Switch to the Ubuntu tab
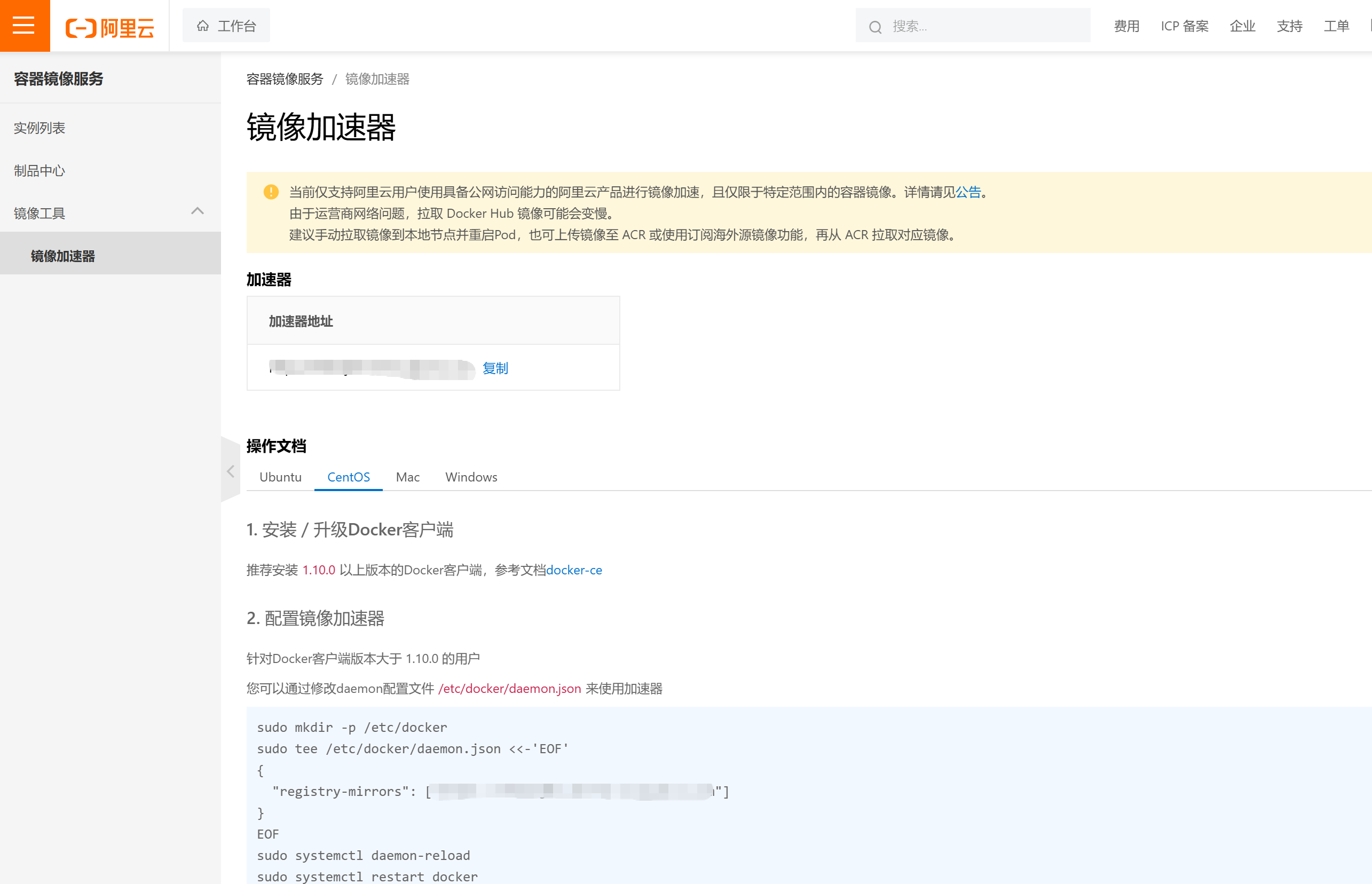Image resolution: width=1372 pixels, height=884 pixels. [x=280, y=477]
